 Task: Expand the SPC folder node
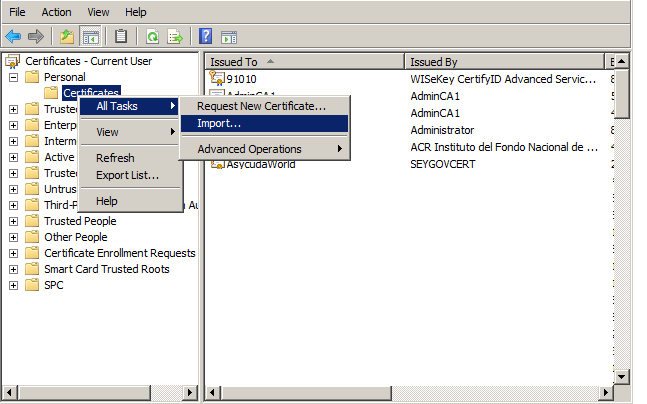point(14,285)
